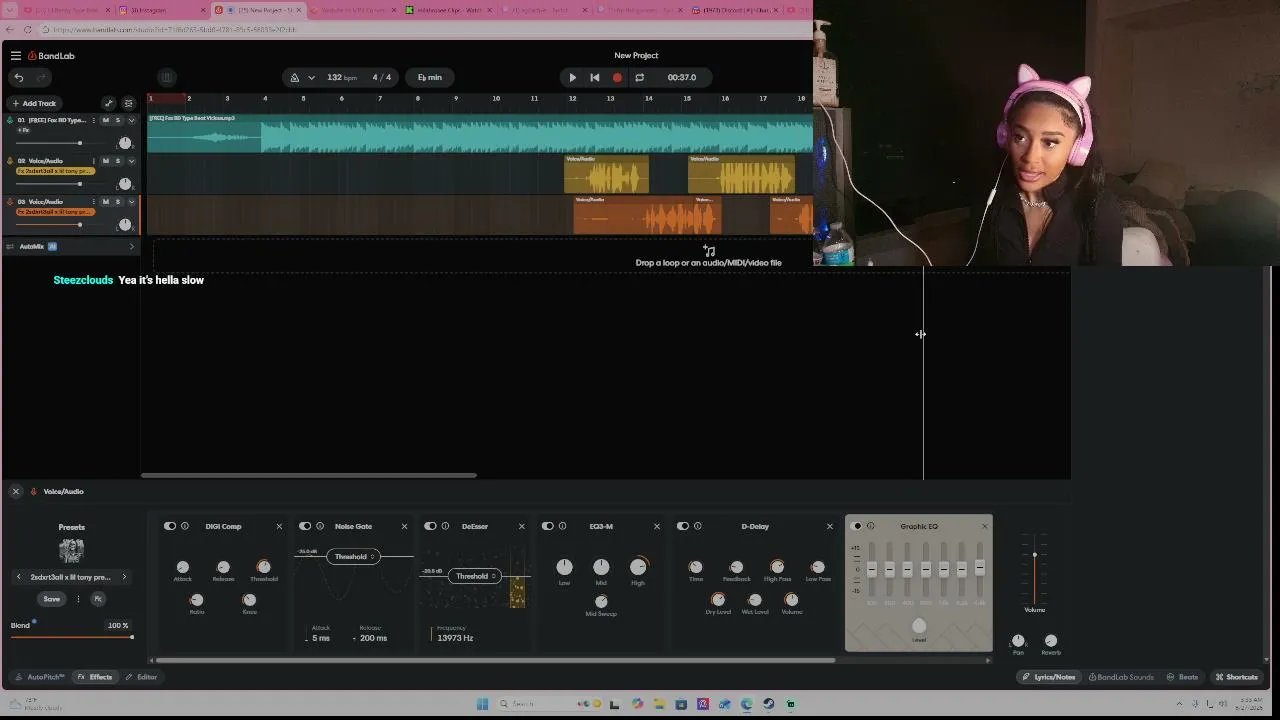
Task: Expand track 02 with its chevron
Action: 131,161
